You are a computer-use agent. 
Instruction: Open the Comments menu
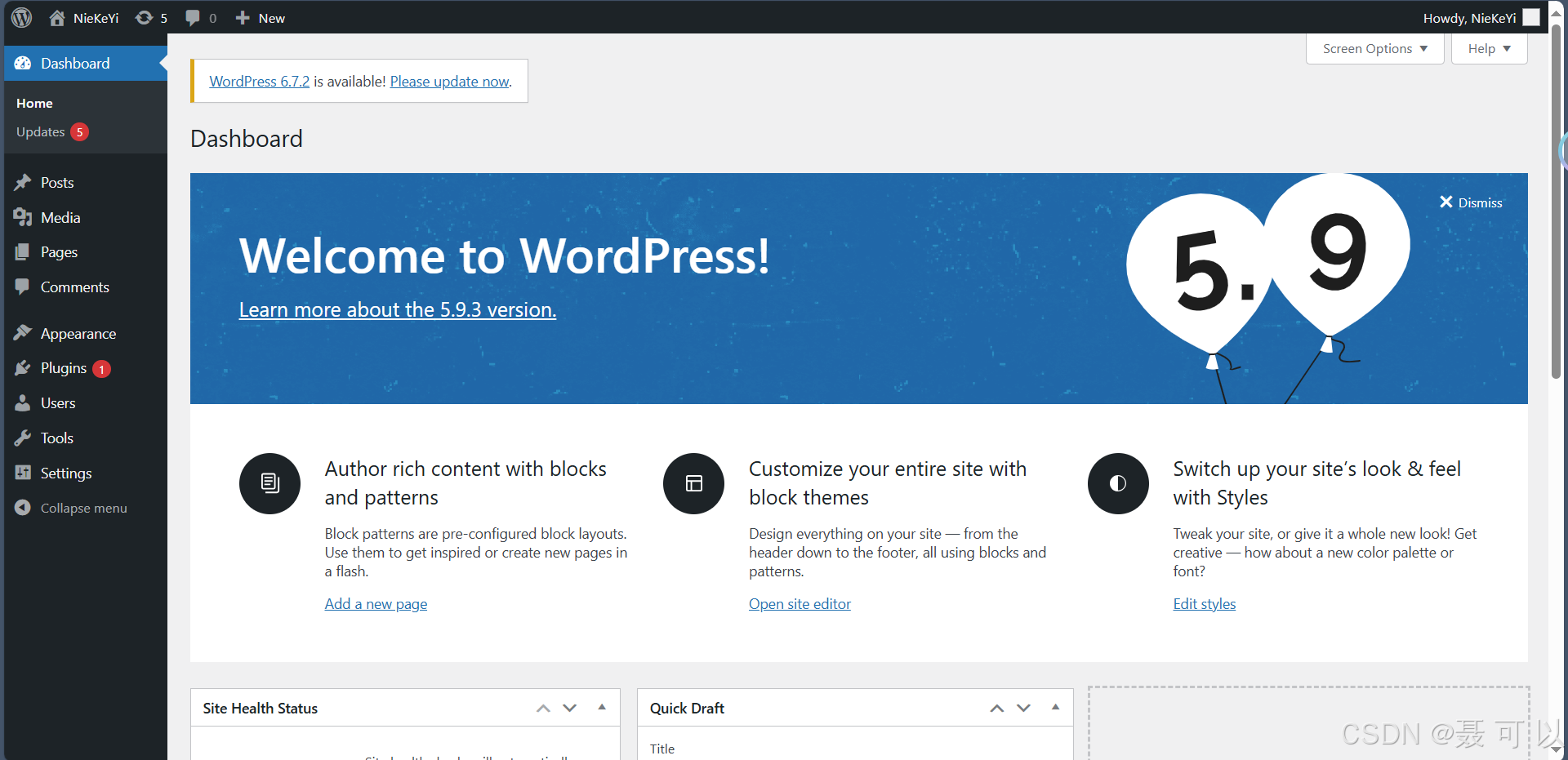[86, 287]
